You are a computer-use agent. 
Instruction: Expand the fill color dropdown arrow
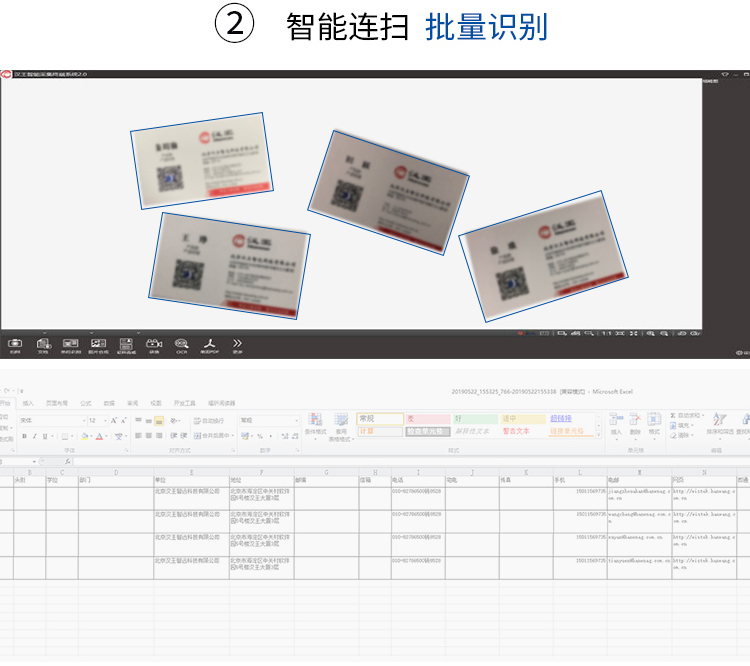click(91, 436)
